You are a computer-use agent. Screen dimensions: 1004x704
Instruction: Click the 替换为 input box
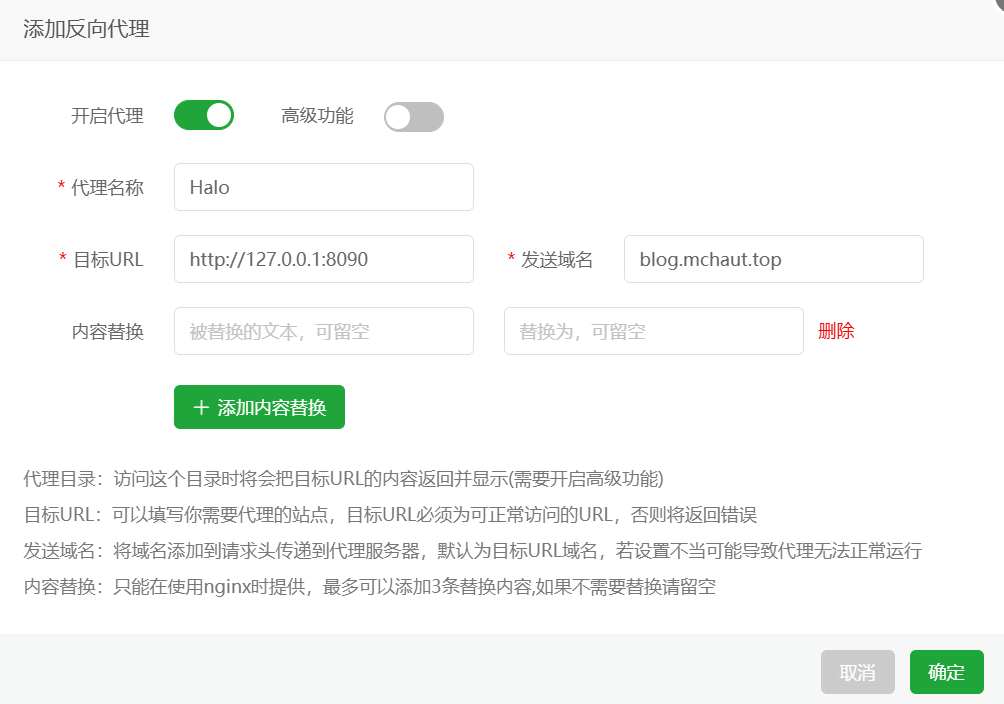(653, 331)
